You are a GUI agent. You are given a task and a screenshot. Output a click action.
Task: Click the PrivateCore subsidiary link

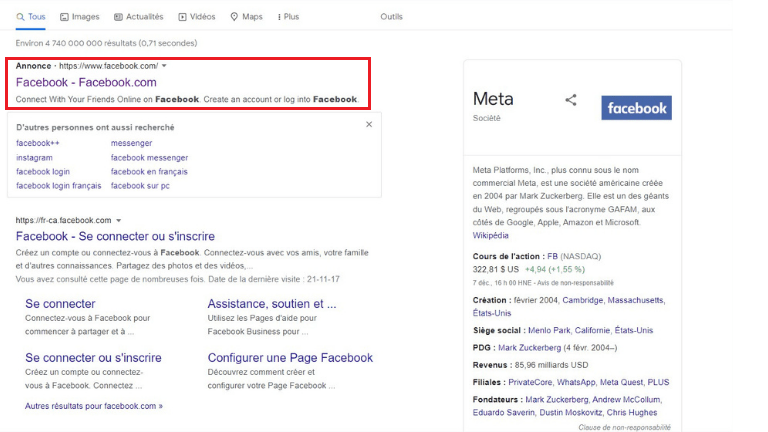tap(530, 382)
